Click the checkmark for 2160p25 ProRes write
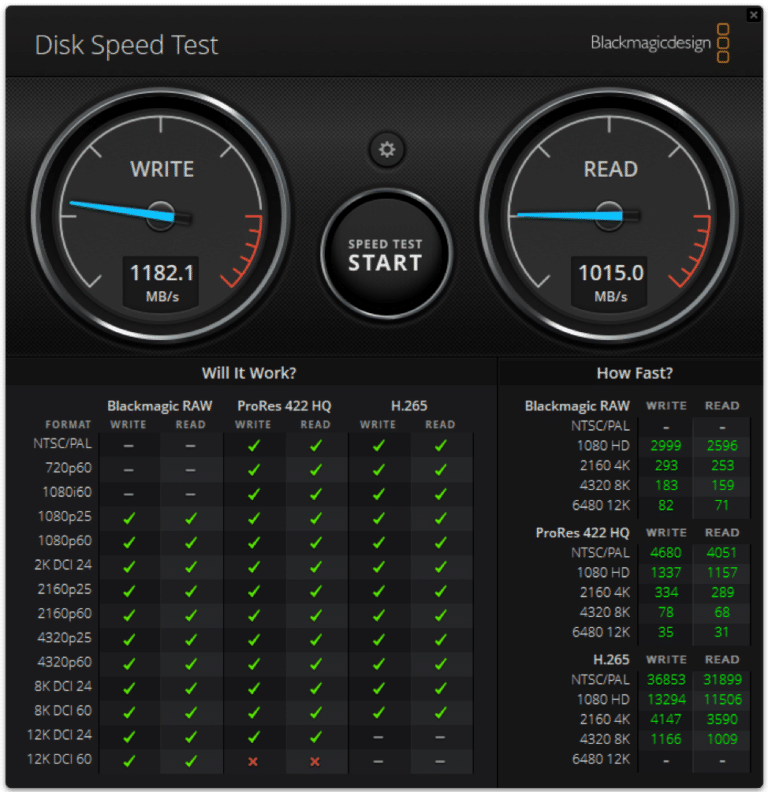Image resolution: width=768 pixels, height=792 pixels. click(254, 591)
